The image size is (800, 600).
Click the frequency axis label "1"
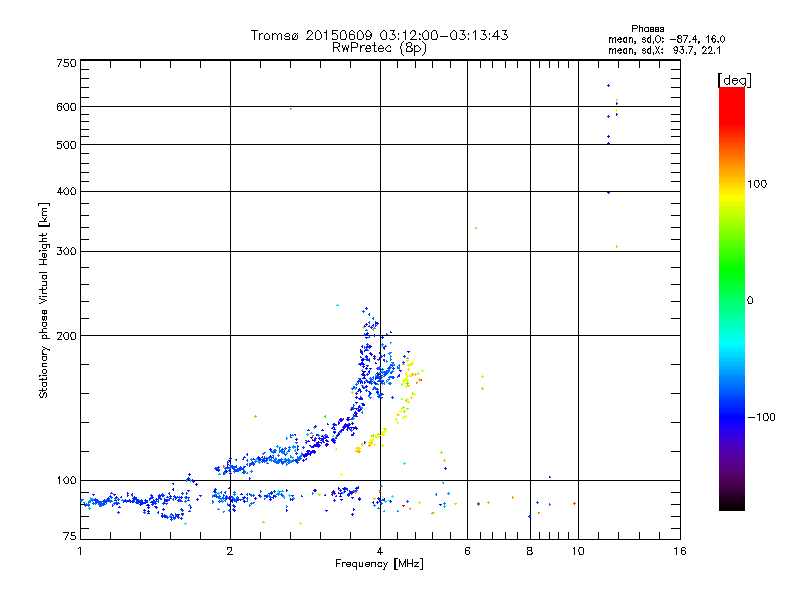click(80, 551)
